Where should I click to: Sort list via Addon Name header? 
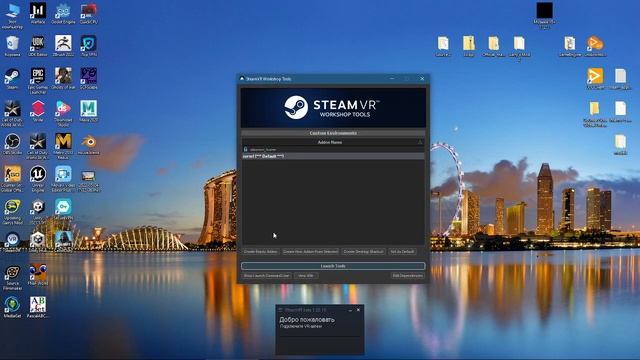click(x=330, y=142)
